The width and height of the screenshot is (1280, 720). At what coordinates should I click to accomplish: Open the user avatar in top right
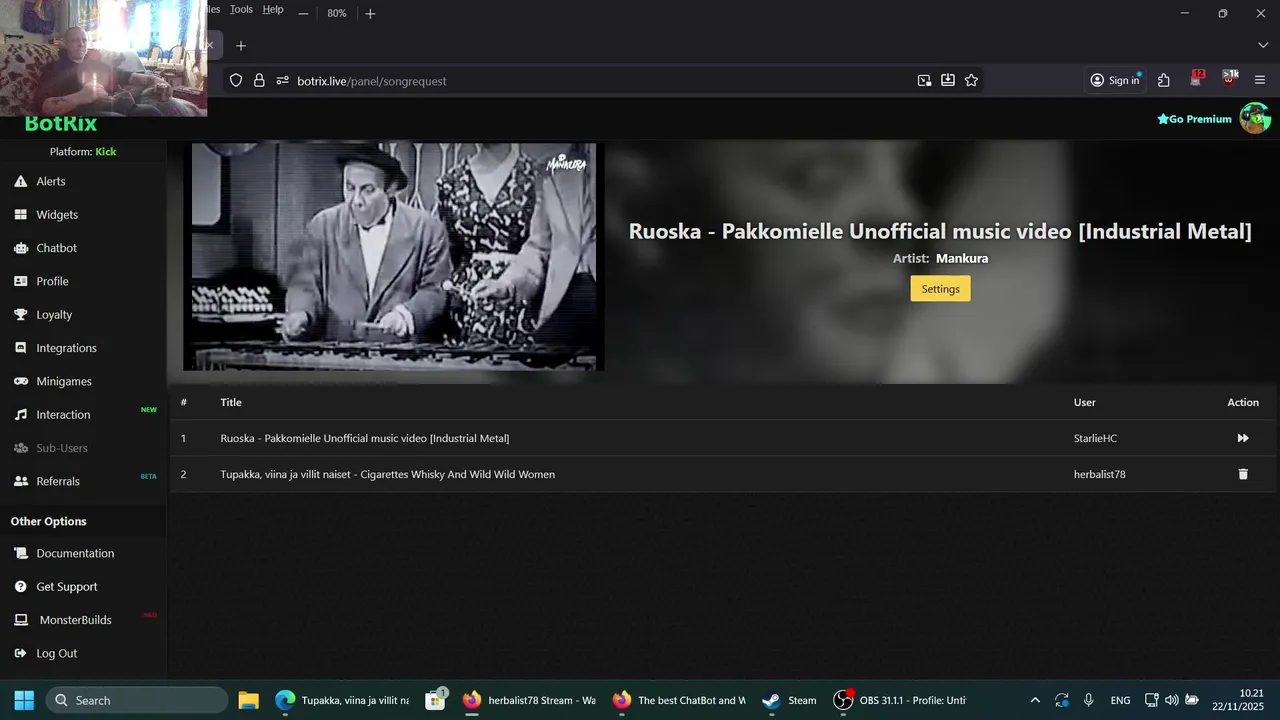click(1255, 118)
